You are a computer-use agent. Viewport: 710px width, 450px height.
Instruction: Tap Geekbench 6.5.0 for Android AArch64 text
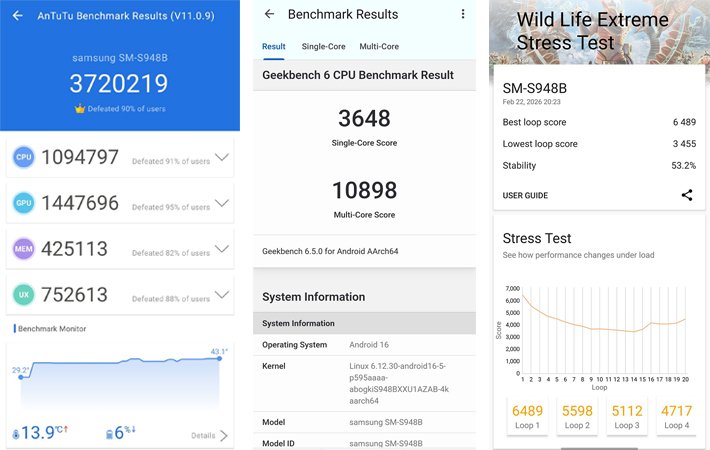click(x=330, y=251)
